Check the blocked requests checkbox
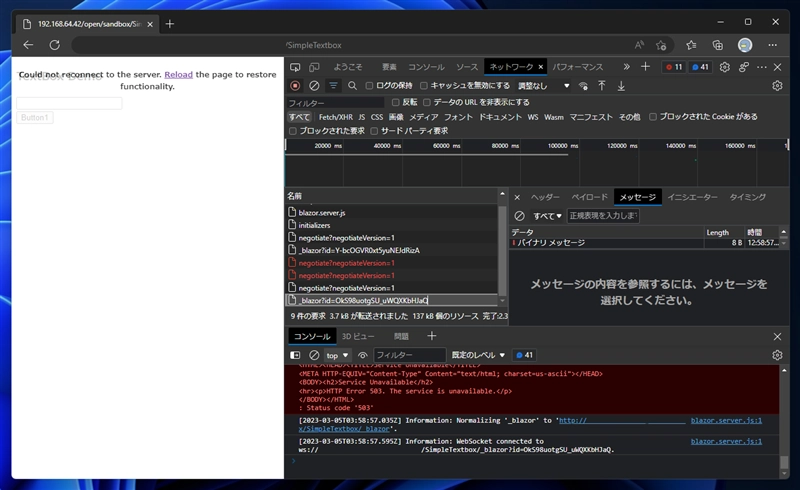This screenshot has height=490, width=800. tap(293, 131)
